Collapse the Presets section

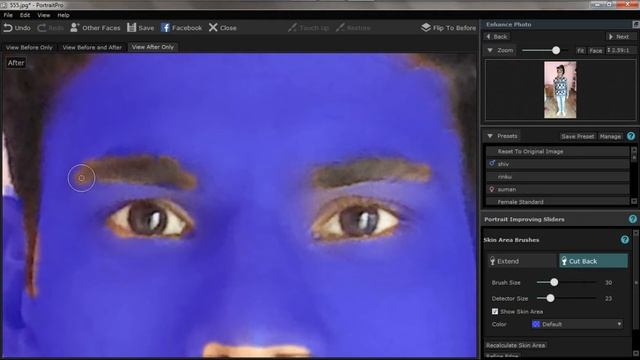[490, 136]
